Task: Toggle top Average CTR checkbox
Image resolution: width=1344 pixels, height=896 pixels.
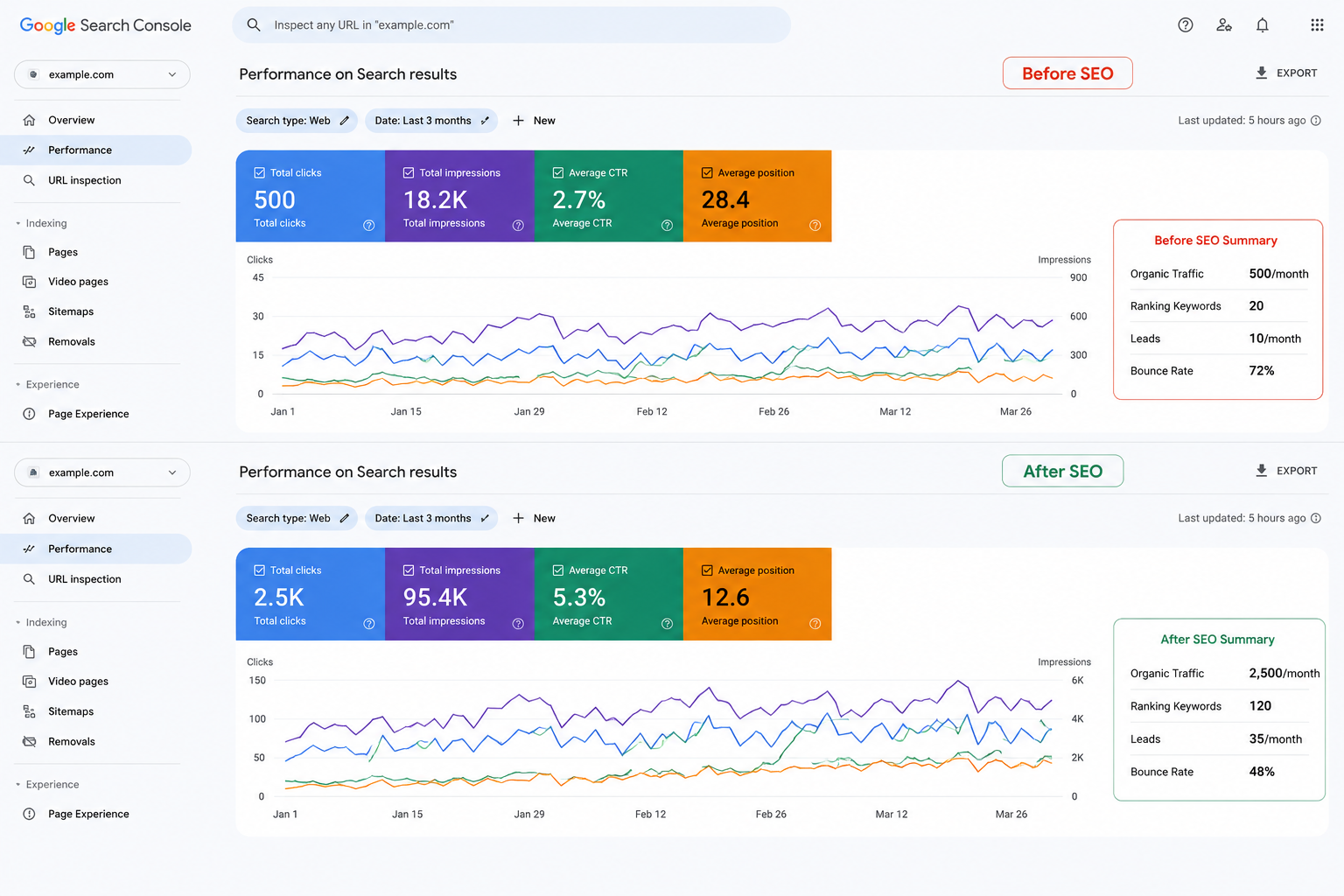Action: tap(558, 172)
